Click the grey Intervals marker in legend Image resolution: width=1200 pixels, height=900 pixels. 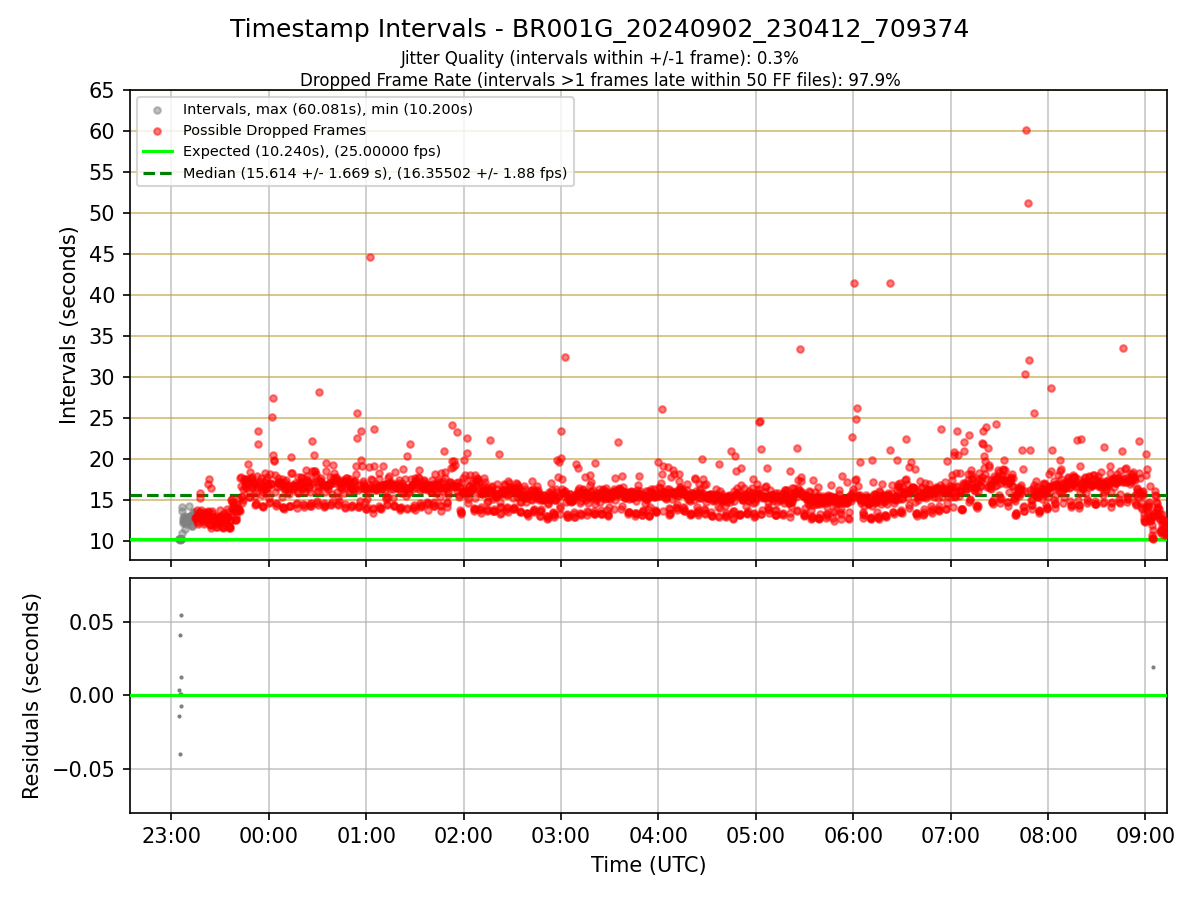(157, 110)
